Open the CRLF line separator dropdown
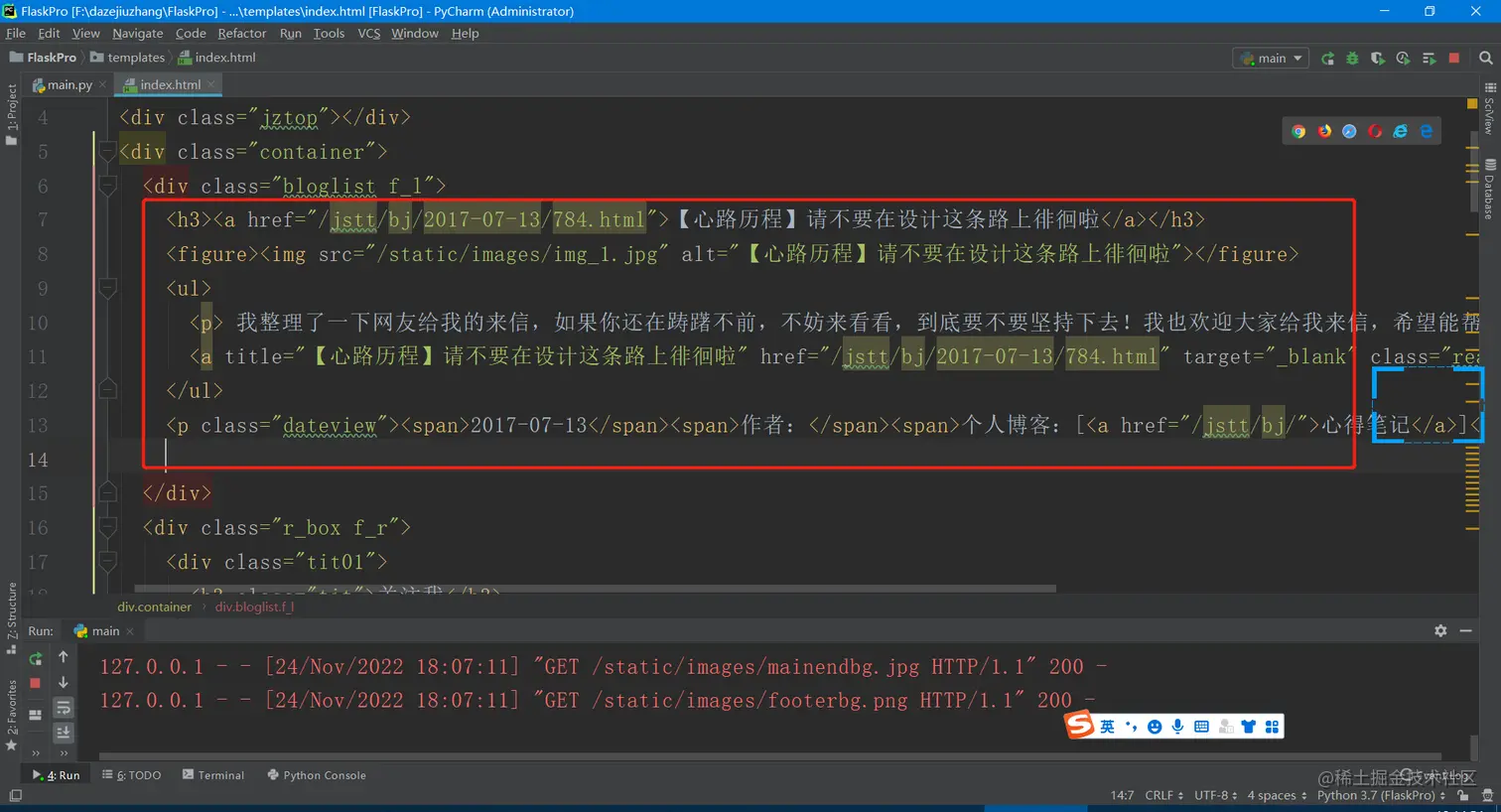This screenshot has height=812, width=1501. [1160, 794]
